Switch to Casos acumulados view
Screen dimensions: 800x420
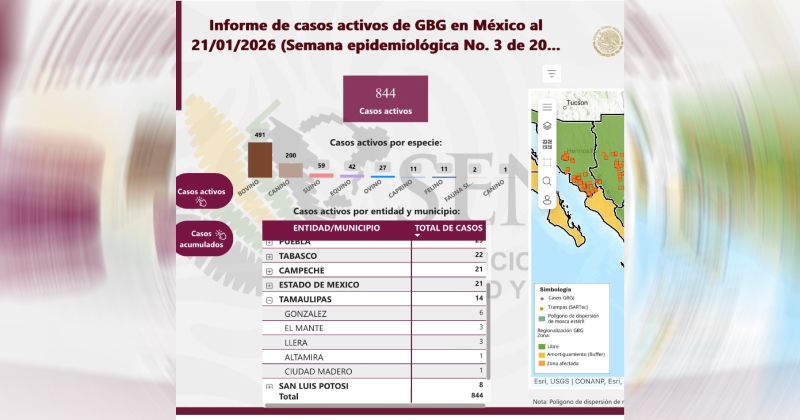[201, 239]
